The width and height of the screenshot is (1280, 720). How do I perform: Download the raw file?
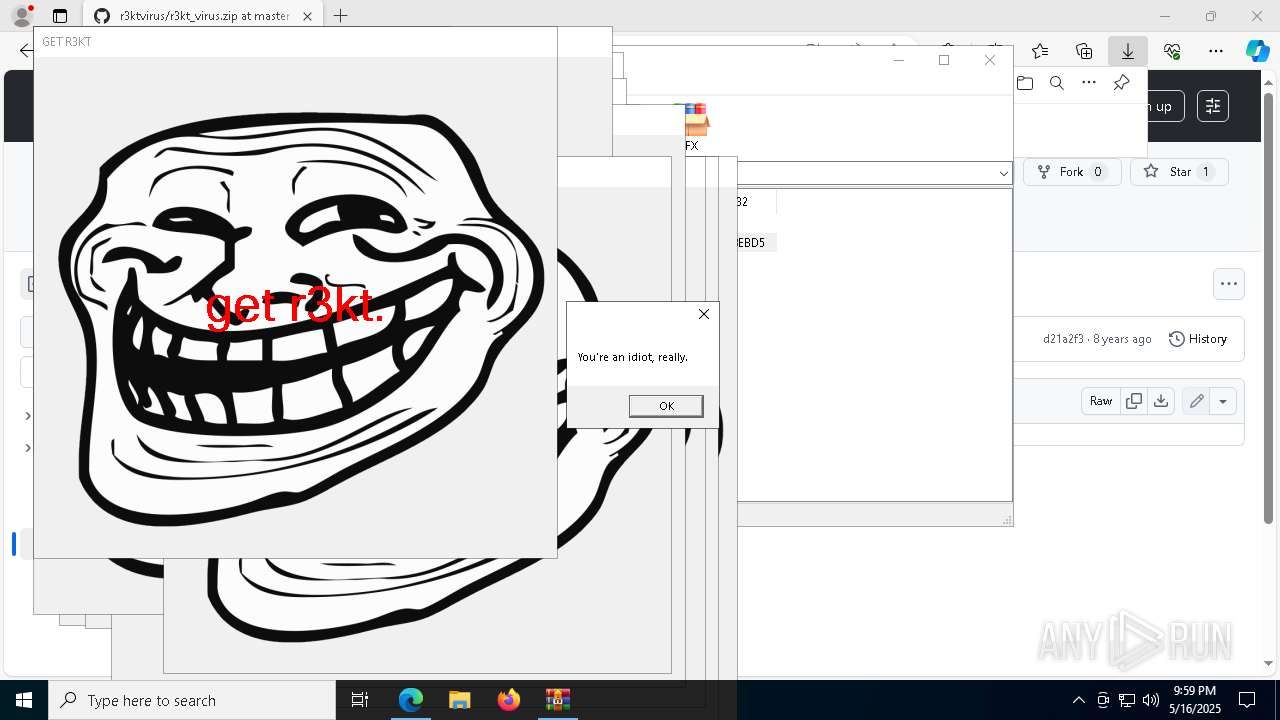coord(1161,401)
